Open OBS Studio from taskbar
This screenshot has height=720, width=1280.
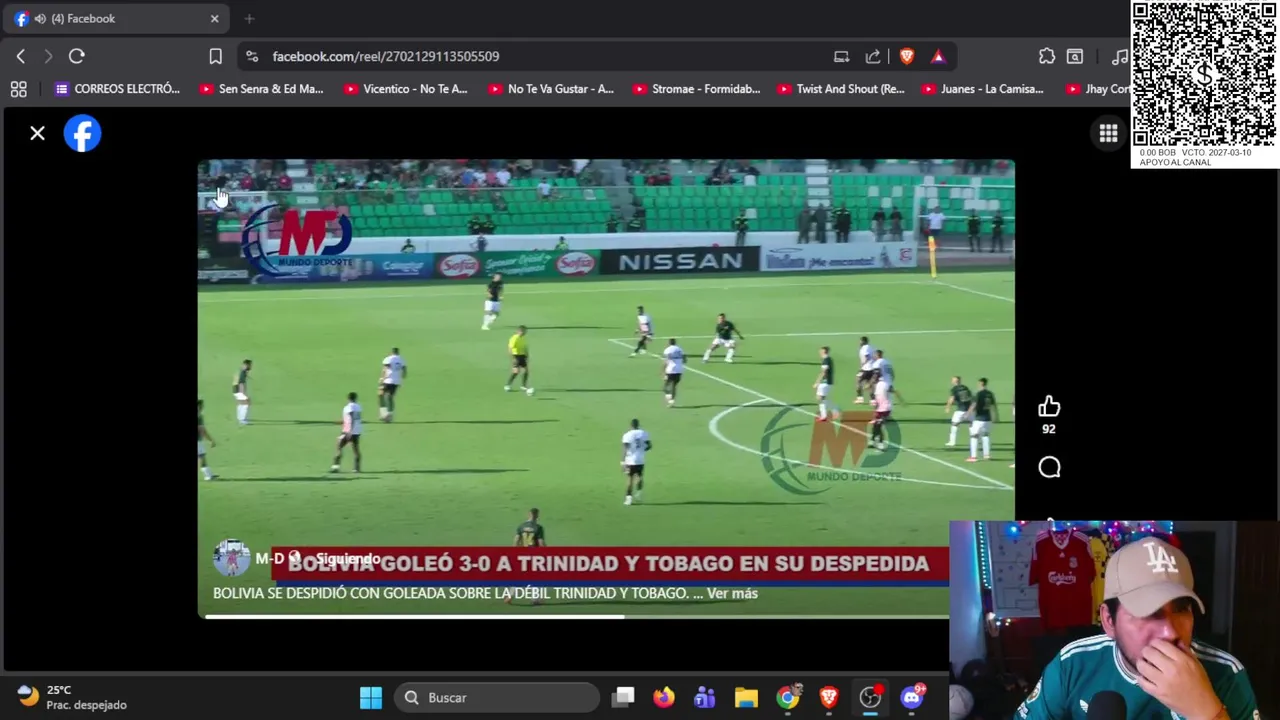tap(870, 697)
